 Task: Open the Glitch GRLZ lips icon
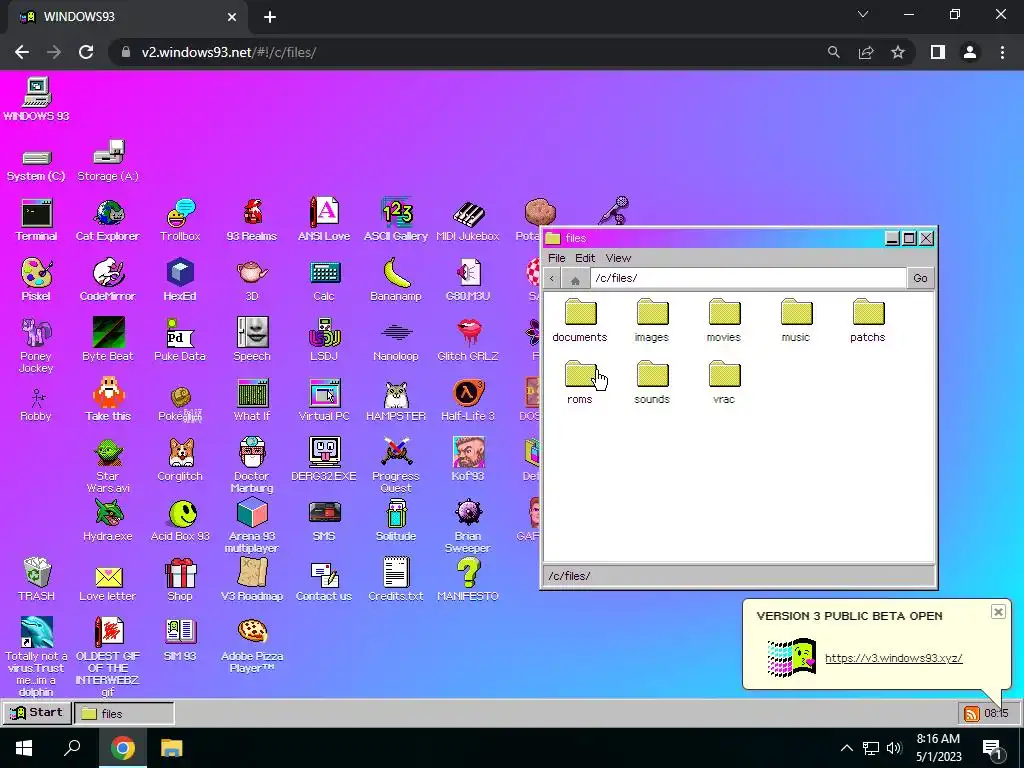pyautogui.click(x=468, y=340)
